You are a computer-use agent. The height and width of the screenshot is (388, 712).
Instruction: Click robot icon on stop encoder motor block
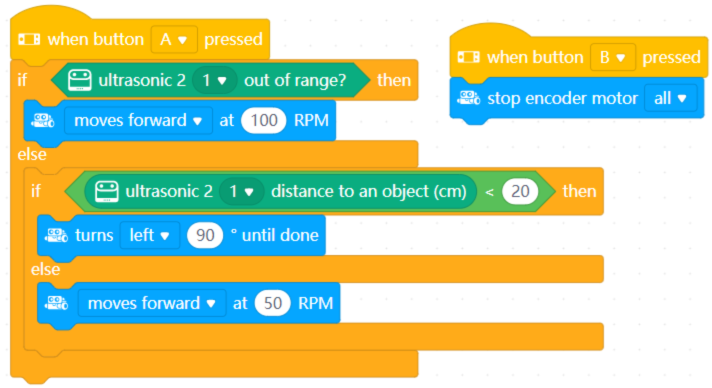coord(468,98)
